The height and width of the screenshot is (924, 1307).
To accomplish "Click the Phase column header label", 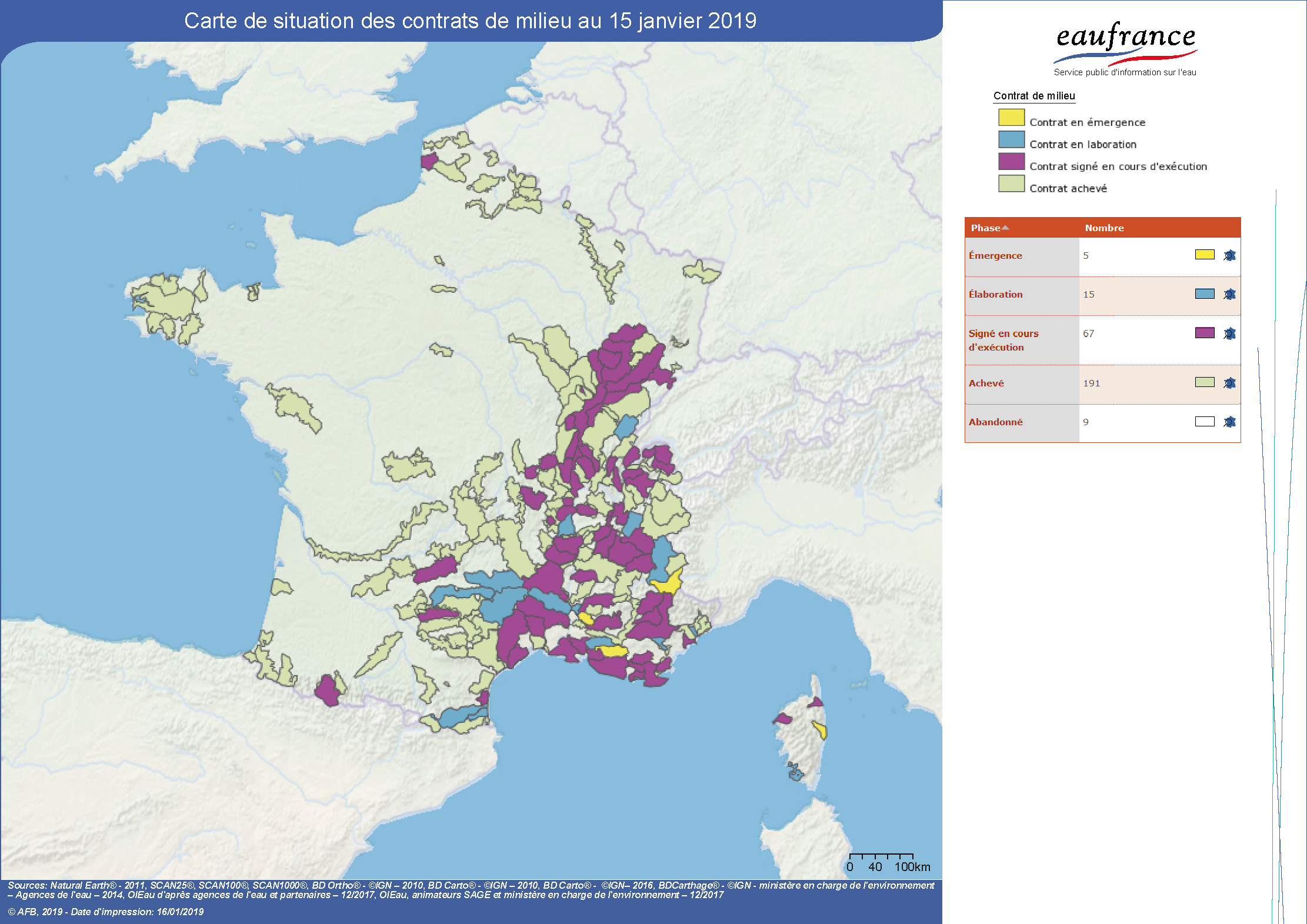I will (x=985, y=228).
